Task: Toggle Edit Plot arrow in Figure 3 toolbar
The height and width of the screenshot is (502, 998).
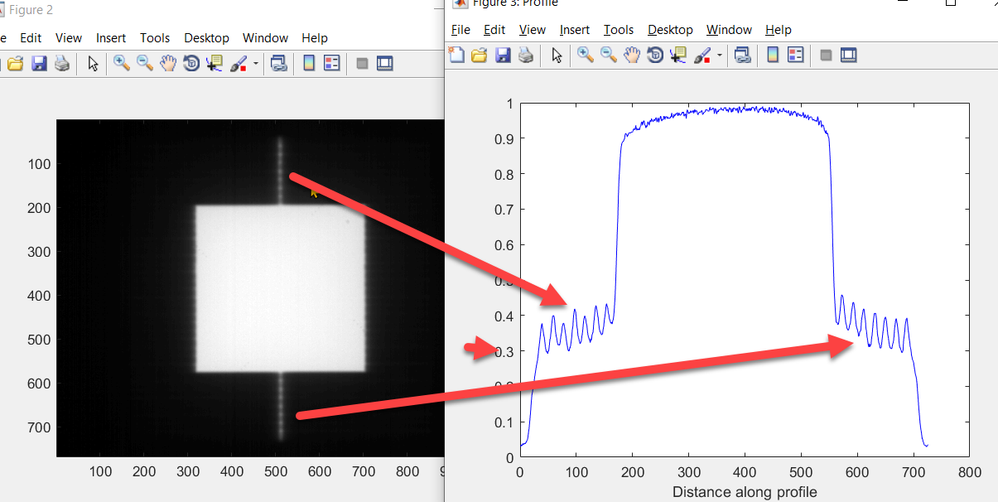Action: 557,55
